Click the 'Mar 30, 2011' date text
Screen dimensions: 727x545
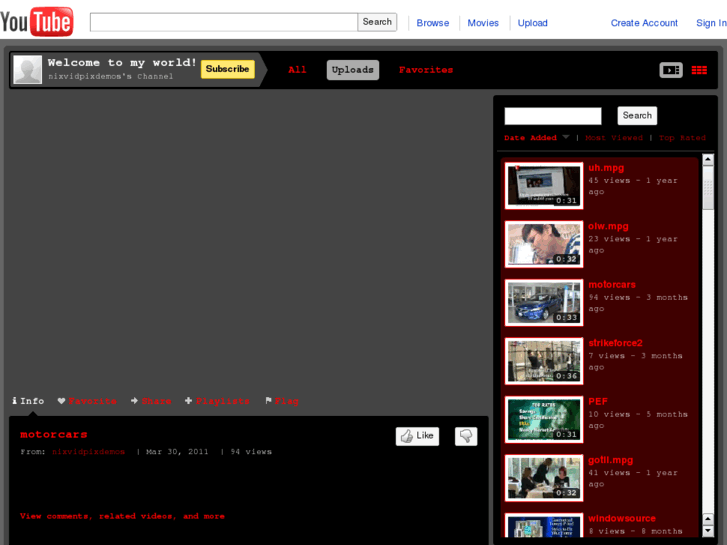point(177,452)
